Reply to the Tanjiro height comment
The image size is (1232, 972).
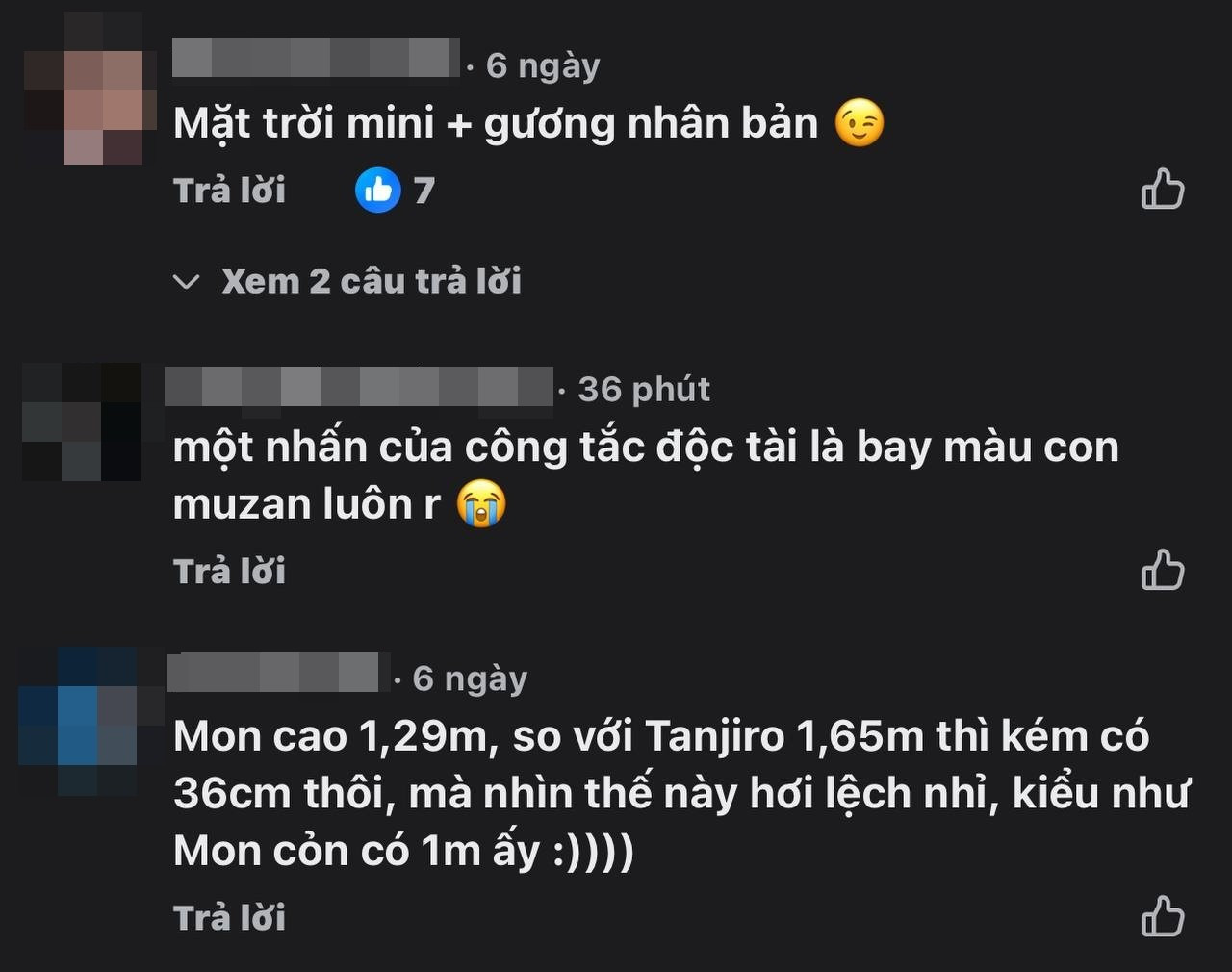click(229, 918)
